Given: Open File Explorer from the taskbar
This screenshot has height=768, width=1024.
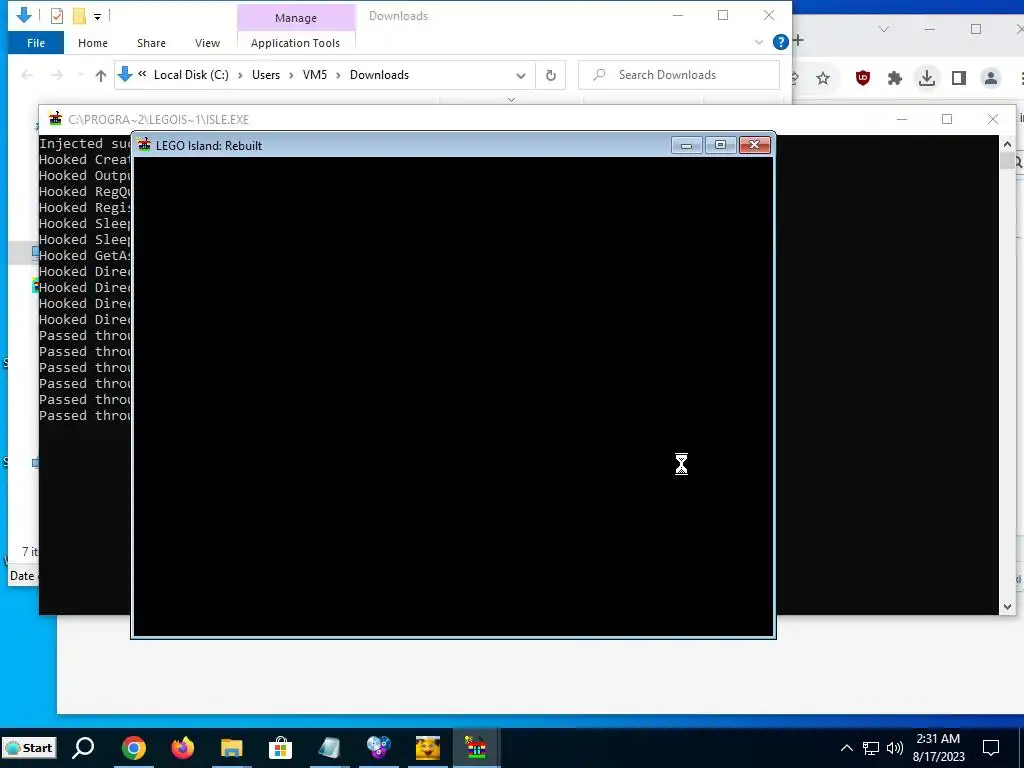Looking at the screenshot, I should (232, 748).
